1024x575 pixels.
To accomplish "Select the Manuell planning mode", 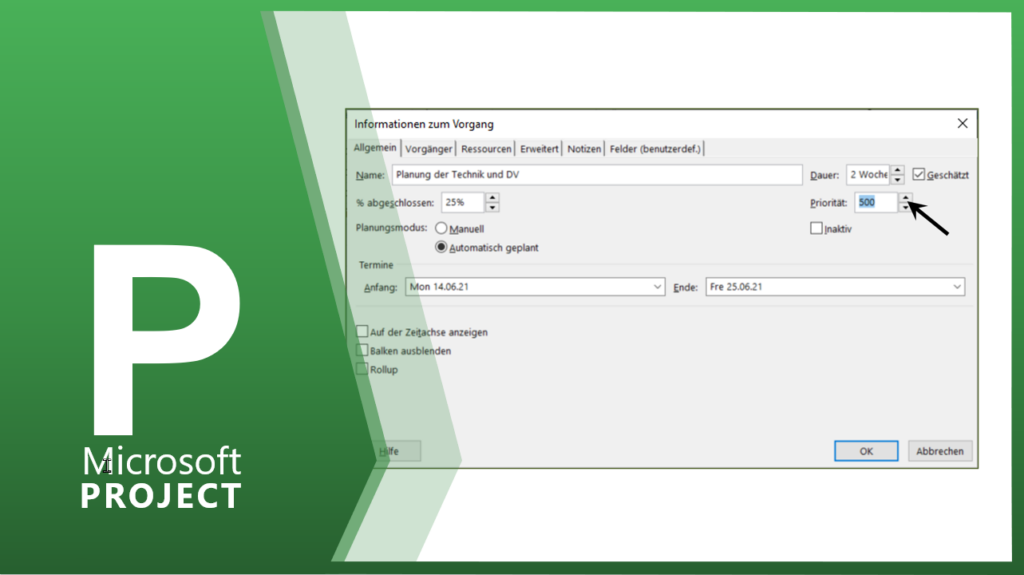I will click(x=441, y=228).
